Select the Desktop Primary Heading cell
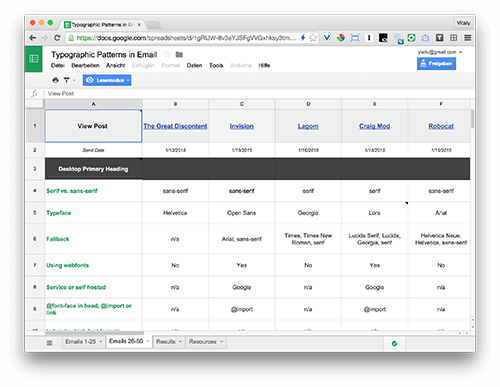This screenshot has width=500, height=387. click(x=93, y=169)
